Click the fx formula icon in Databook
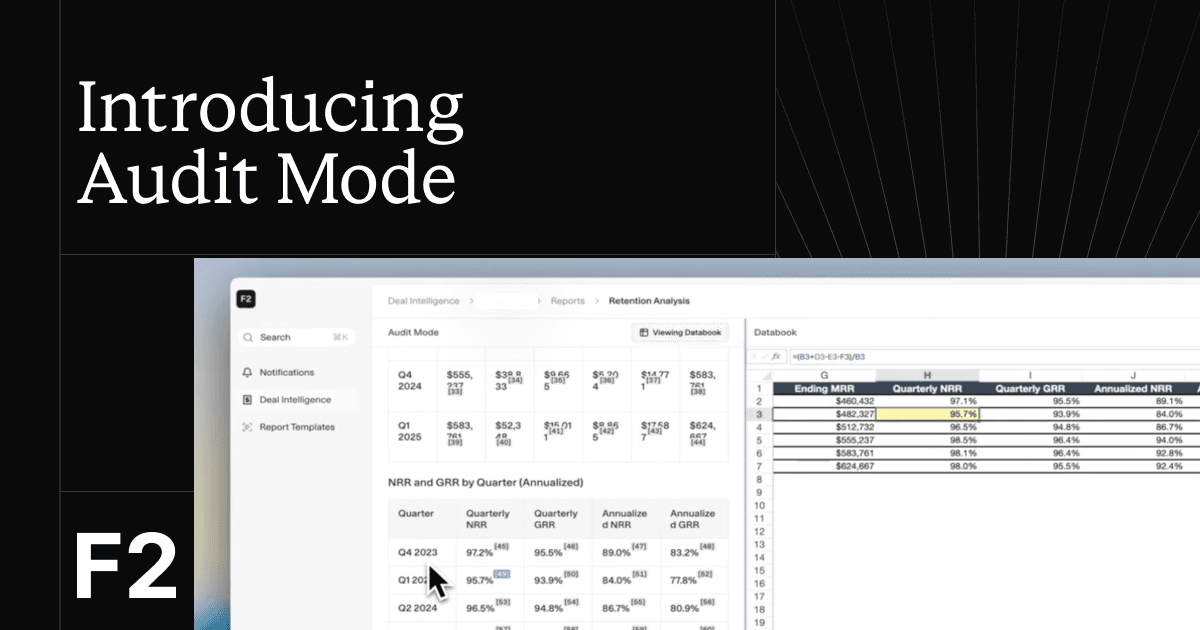 (777, 356)
